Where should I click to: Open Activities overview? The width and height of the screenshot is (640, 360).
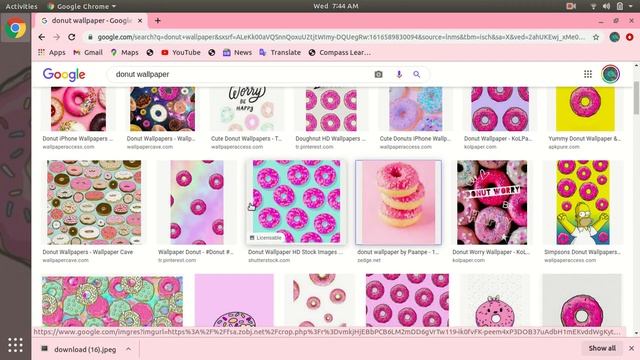click(21, 6)
